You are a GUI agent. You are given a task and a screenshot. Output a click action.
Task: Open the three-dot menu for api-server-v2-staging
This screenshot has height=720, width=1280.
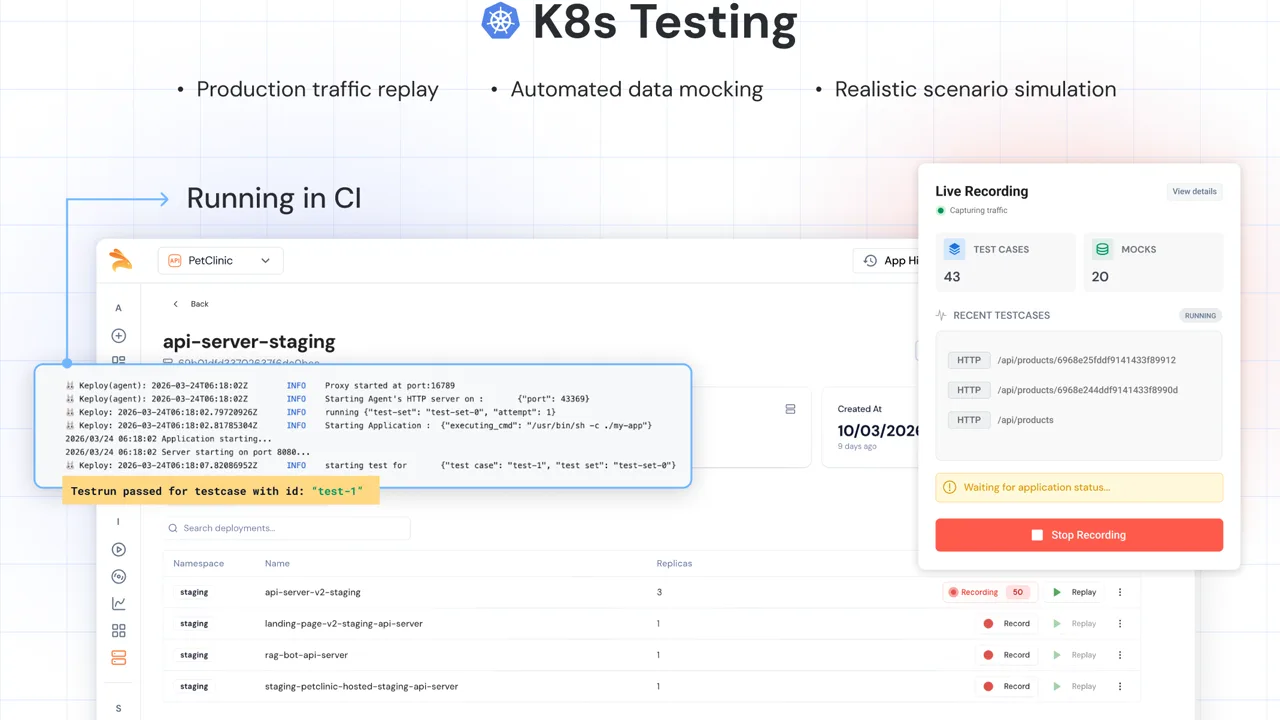(1120, 592)
